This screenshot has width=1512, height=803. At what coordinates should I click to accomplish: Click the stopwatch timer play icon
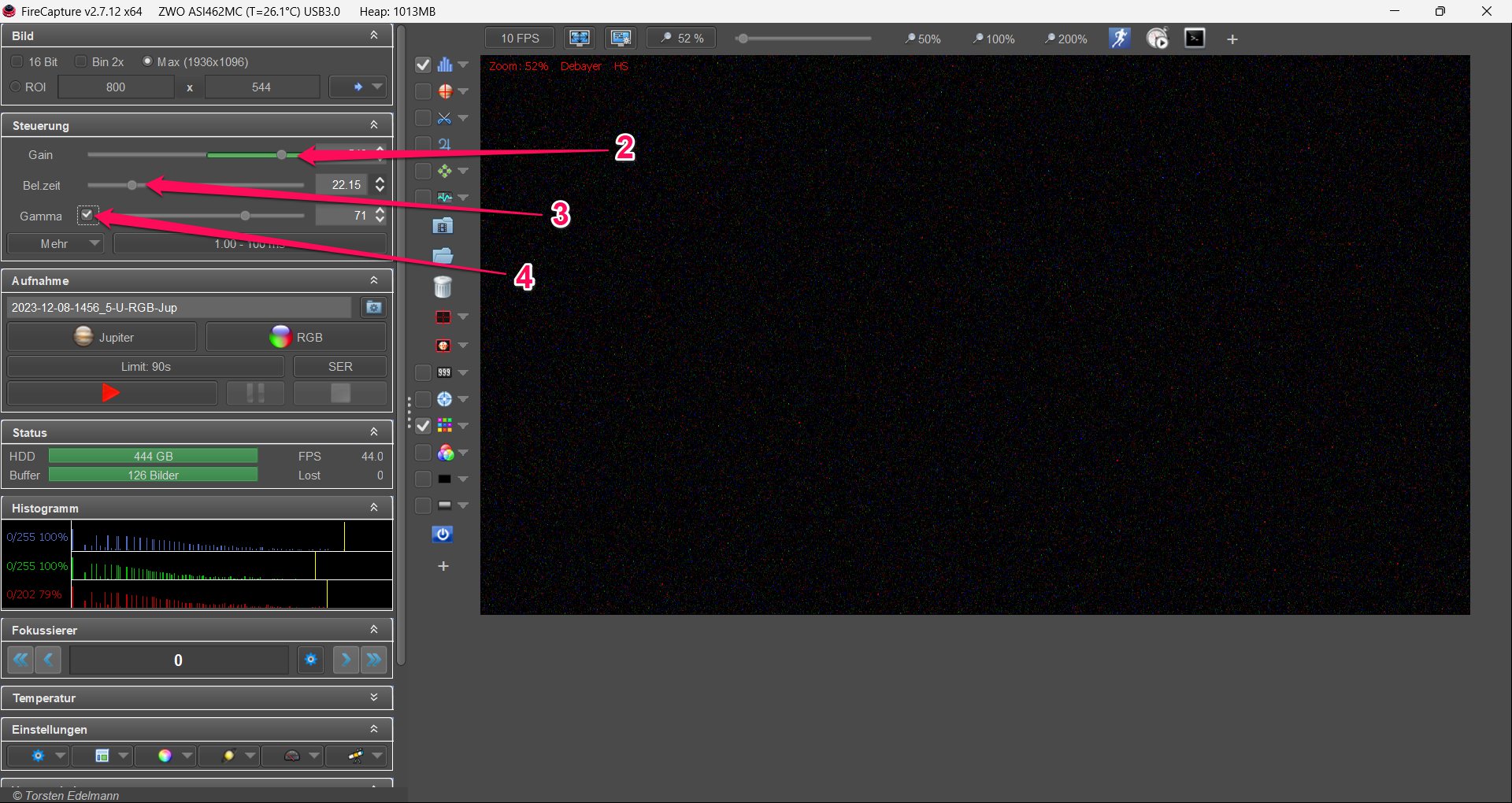click(x=1158, y=38)
